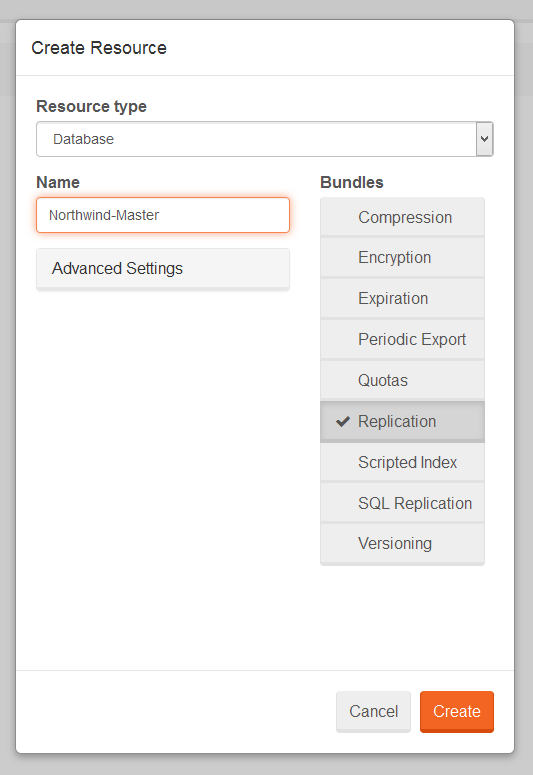Enable the Quotas bundle

pyautogui.click(x=402, y=381)
